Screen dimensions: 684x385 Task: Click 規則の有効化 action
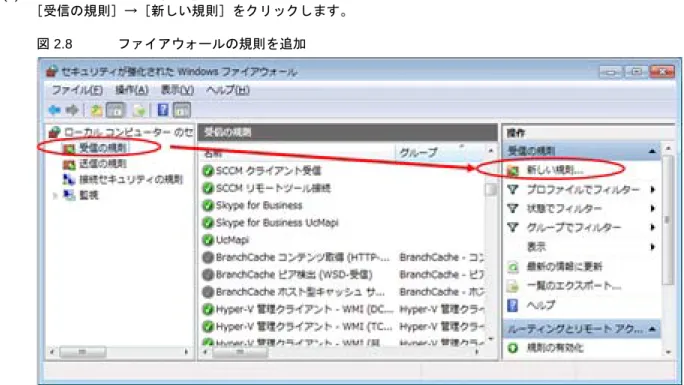click(x=554, y=348)
